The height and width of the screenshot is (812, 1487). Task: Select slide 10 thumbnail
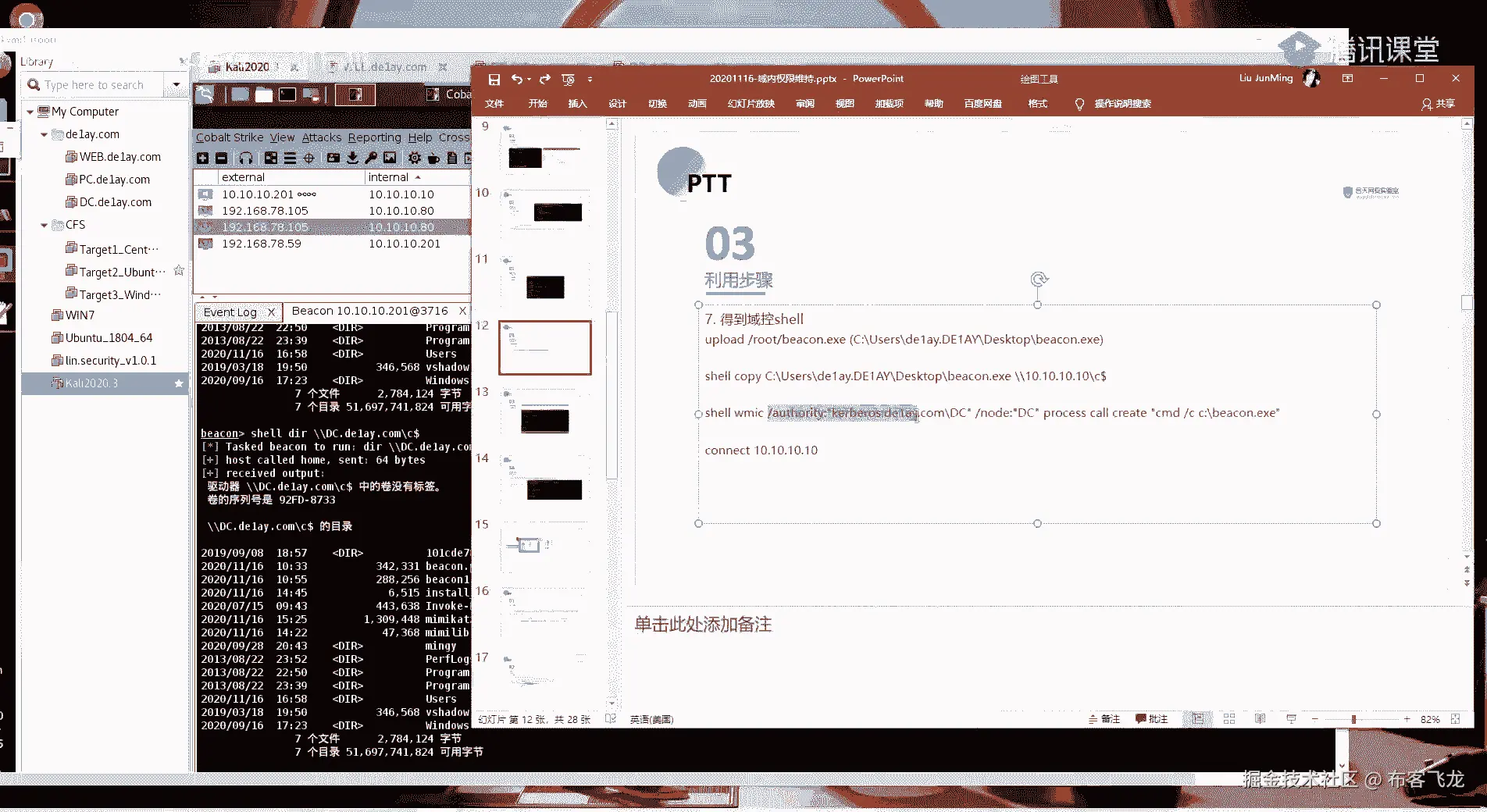tap(545, 215)
